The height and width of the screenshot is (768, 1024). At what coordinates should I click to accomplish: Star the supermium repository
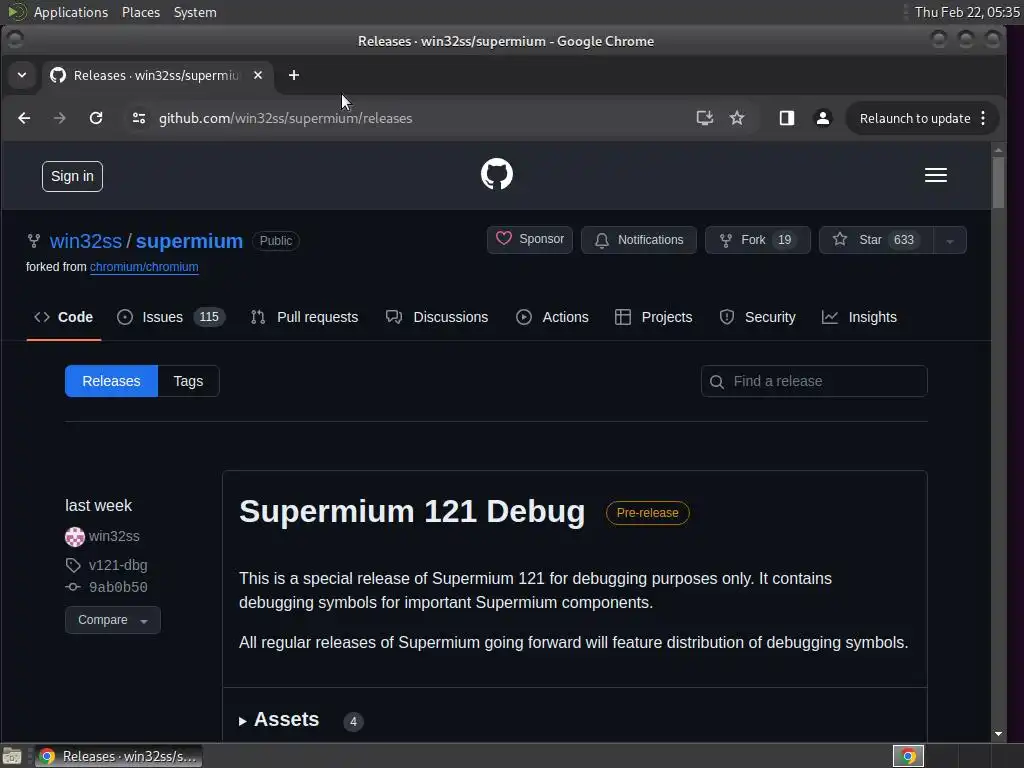click(876, 240)
